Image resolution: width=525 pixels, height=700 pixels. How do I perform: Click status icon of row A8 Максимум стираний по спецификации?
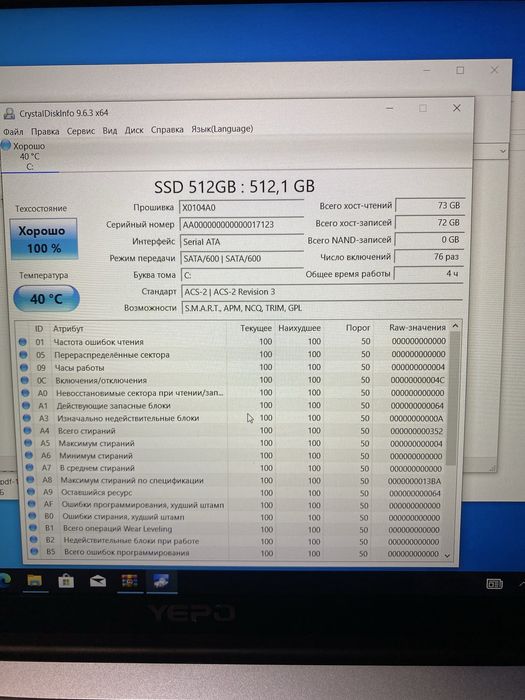click(30, 479)
